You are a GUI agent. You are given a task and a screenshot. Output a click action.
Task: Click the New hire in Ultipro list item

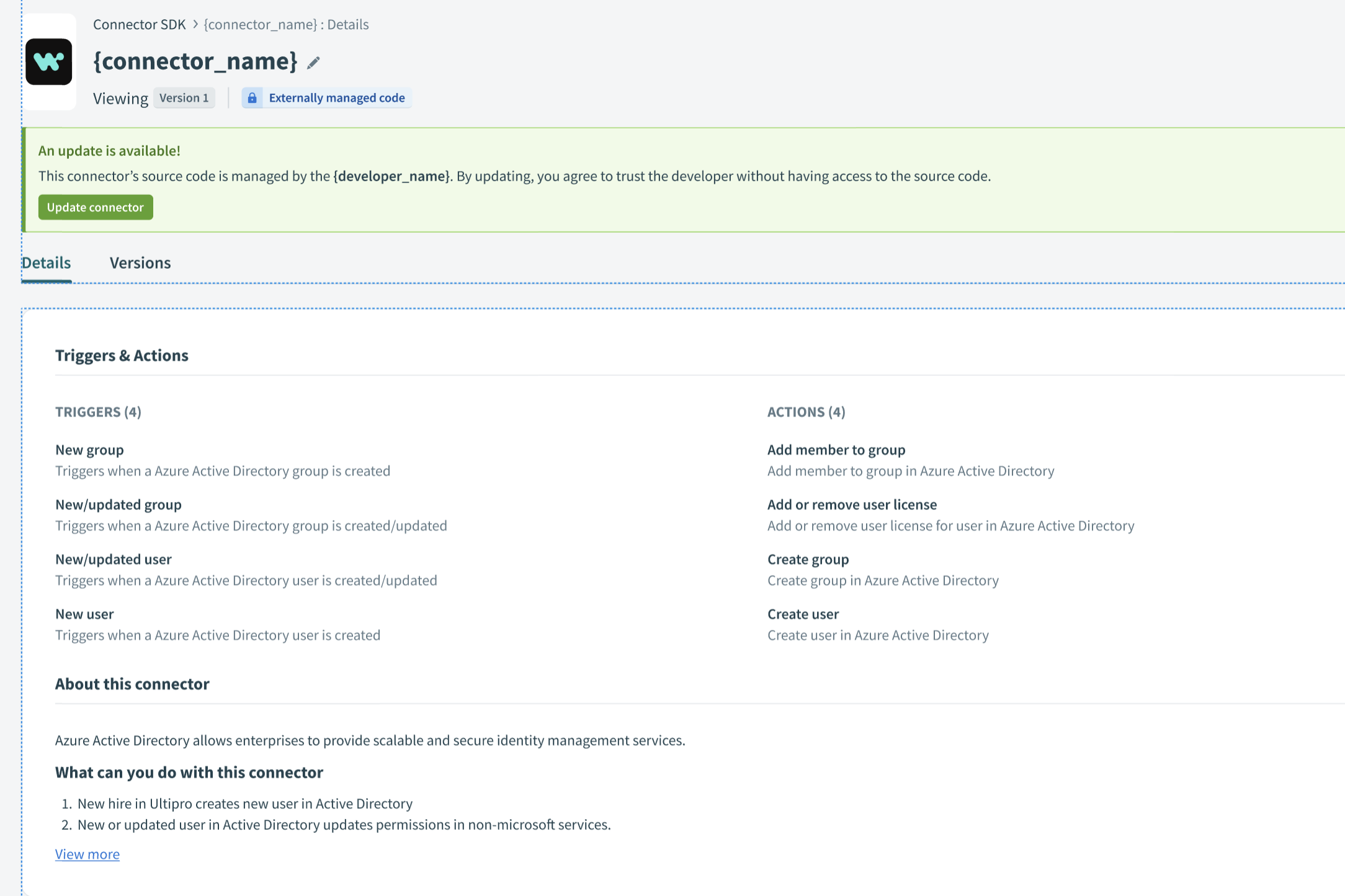(x=245, y=804)
